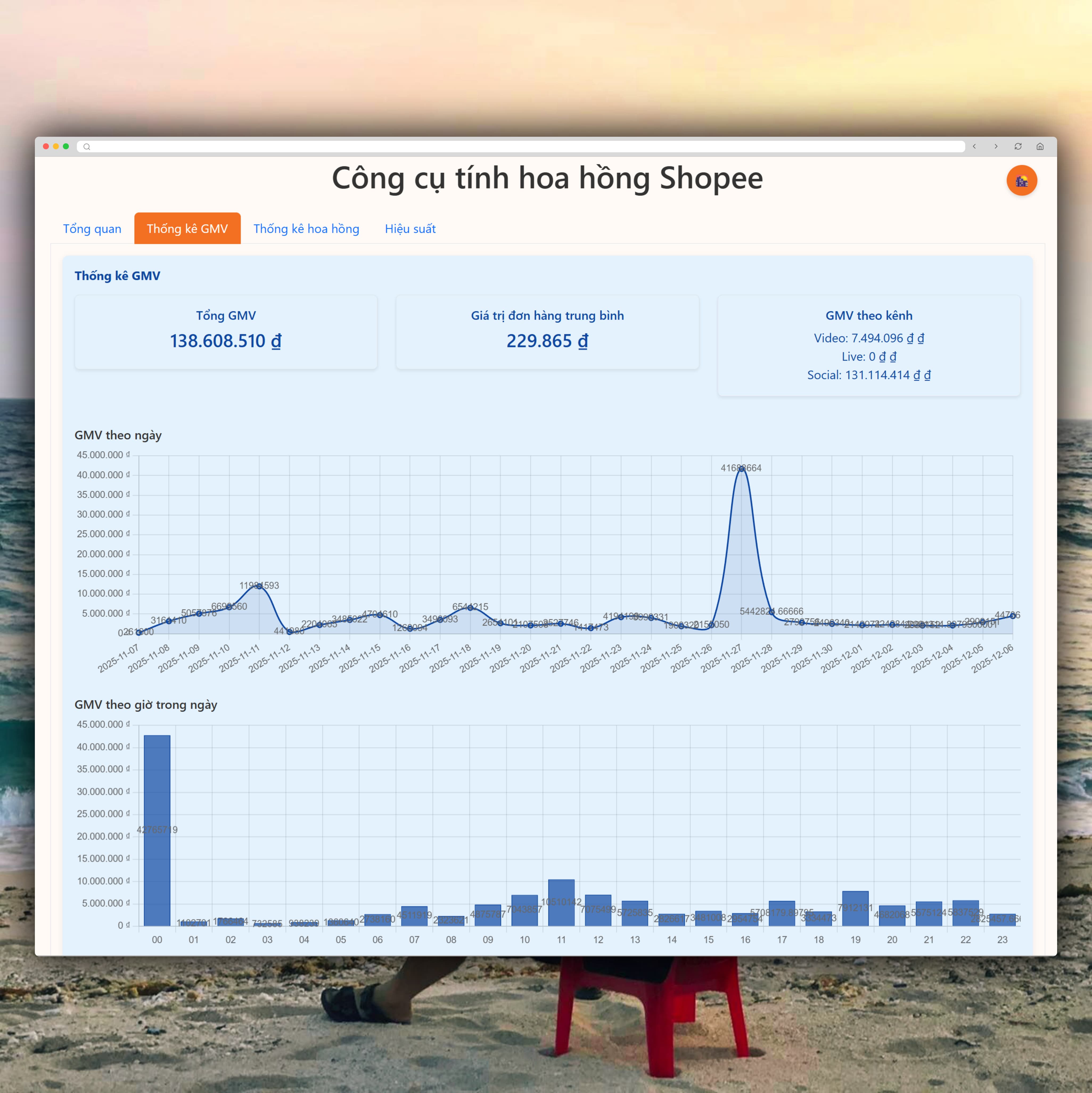The width and height of the screenshot is (1092, 1093).
Task: Open the Thống kê hoa hồng tab
Action: 306,229
